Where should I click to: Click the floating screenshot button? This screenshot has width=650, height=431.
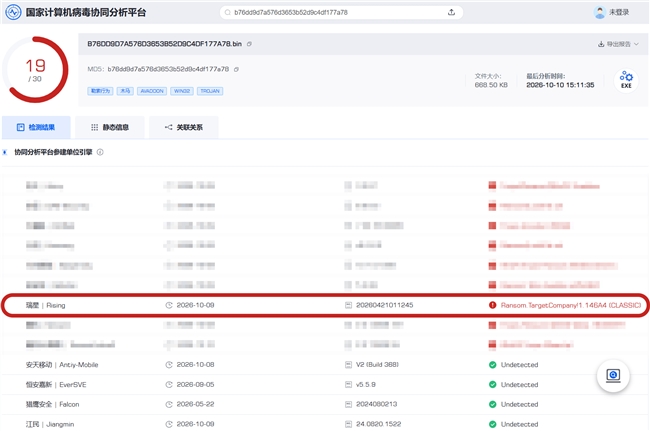(613, 376)
